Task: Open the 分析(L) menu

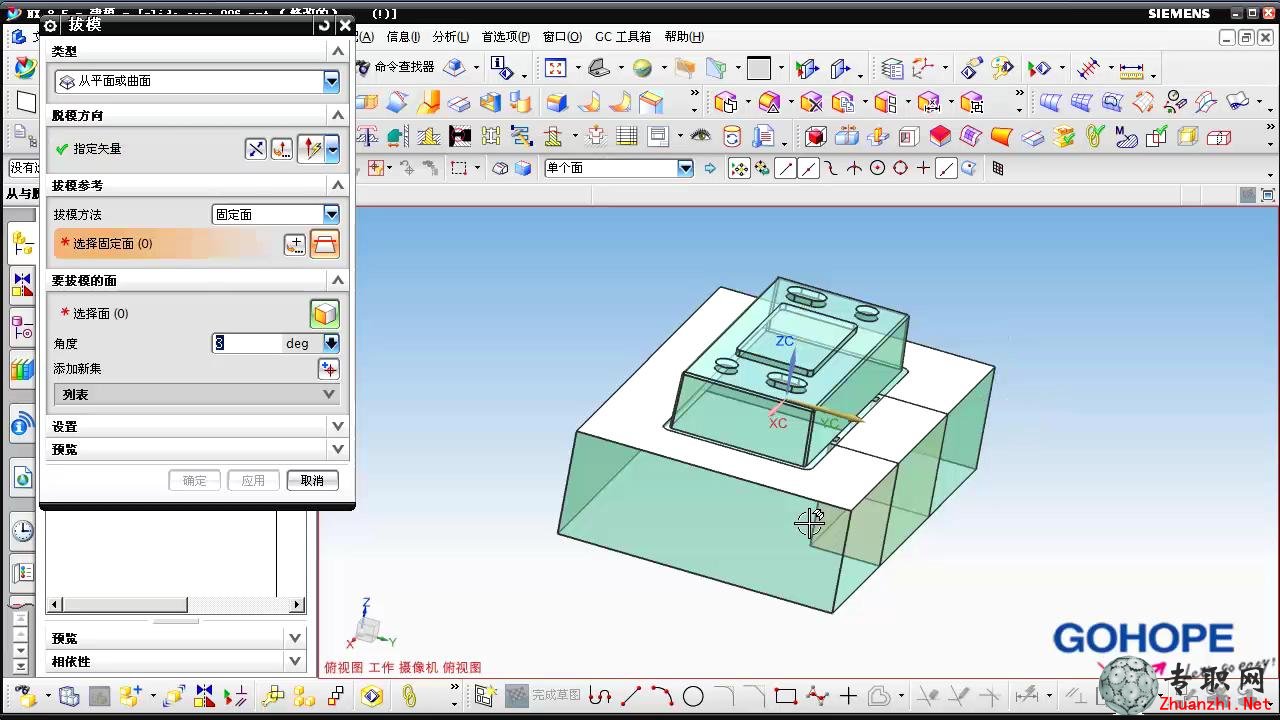Action: tap(451, 37)
